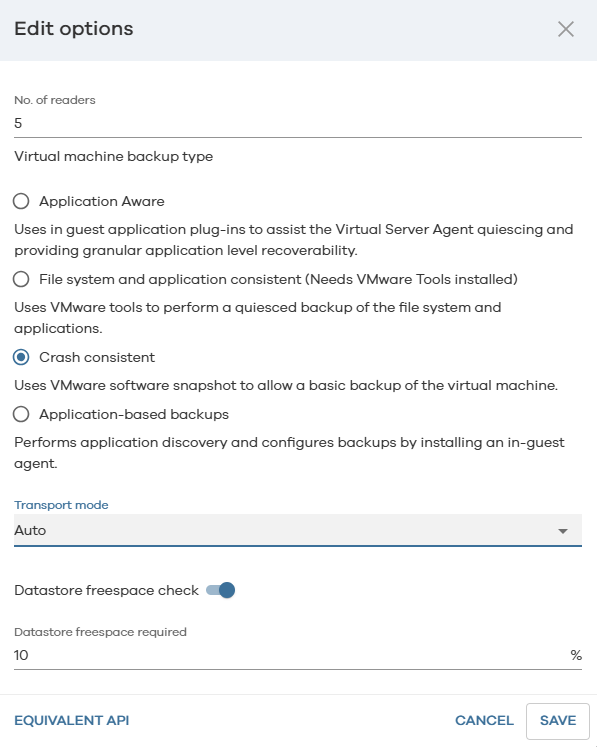Click the Application Aware label text
The height and width of the screenshot is (747, 597).
point(101,202)
